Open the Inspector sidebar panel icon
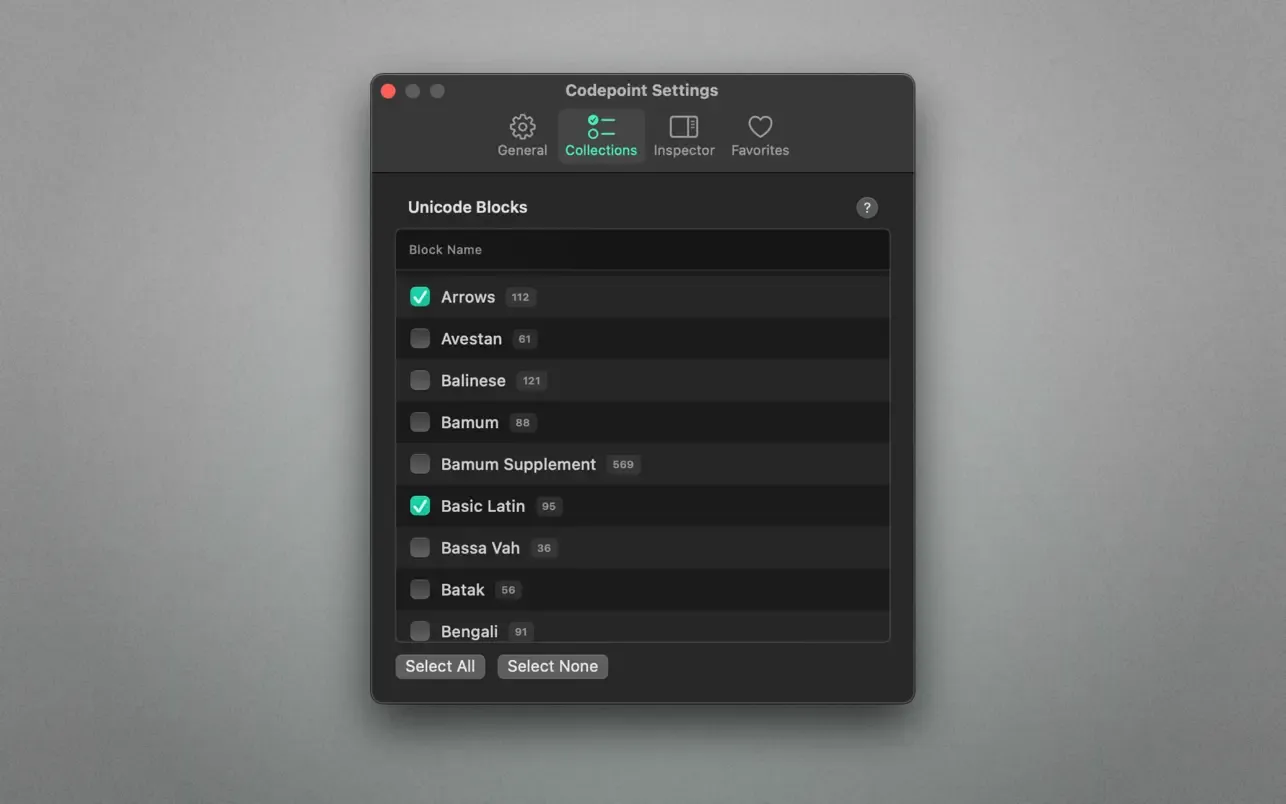 (x=684, y=127)
